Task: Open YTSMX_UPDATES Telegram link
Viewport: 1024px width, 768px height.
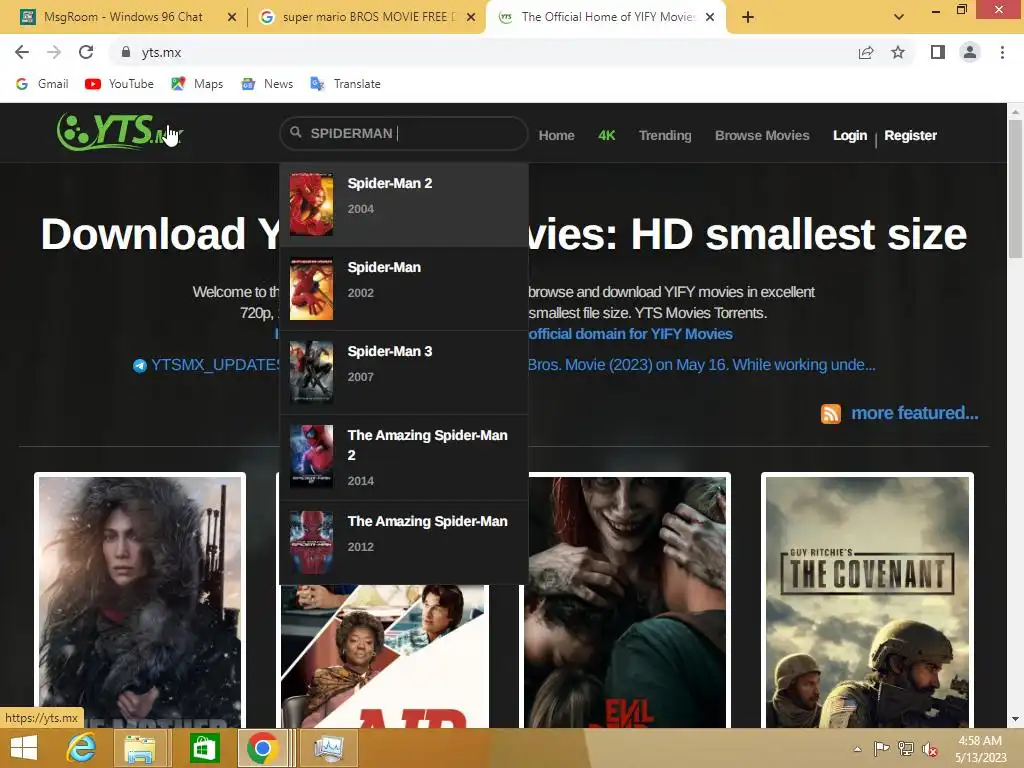Action: (x=216, y=365)
